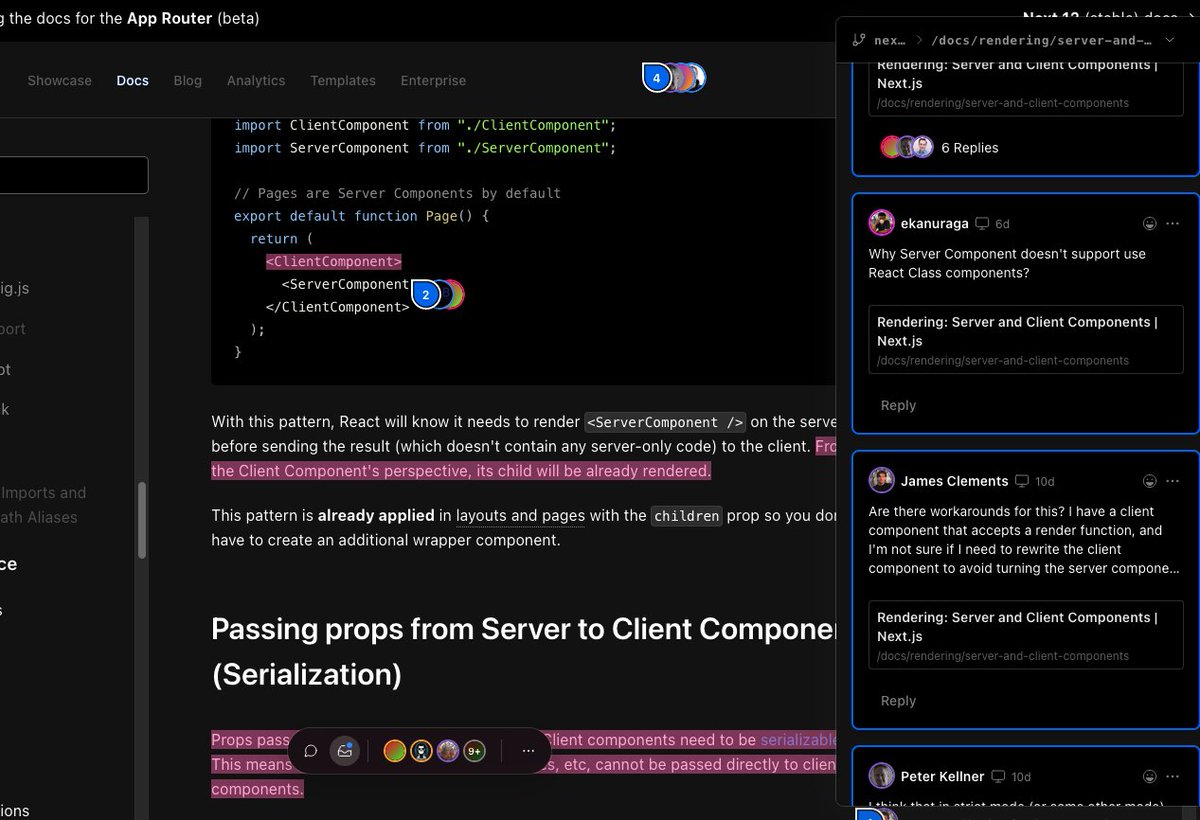Screen dimensions: 1200x820
Task: Click Peter Kellner's avatar in comments panel
Action: tap(881, 776)
